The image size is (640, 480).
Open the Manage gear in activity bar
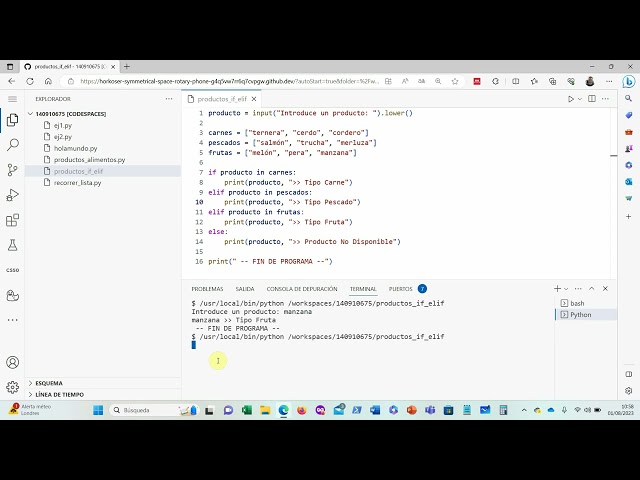pyautogui.click(x=13, y=387)
